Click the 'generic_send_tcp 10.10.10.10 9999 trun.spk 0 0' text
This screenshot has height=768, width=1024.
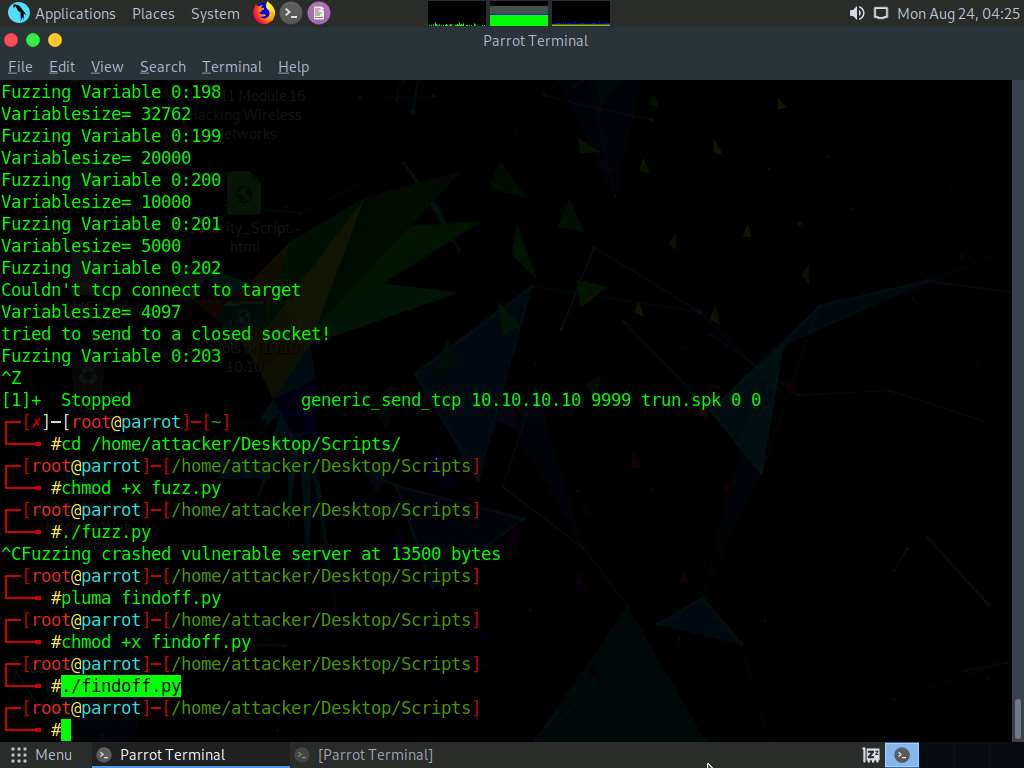(531, 400)
